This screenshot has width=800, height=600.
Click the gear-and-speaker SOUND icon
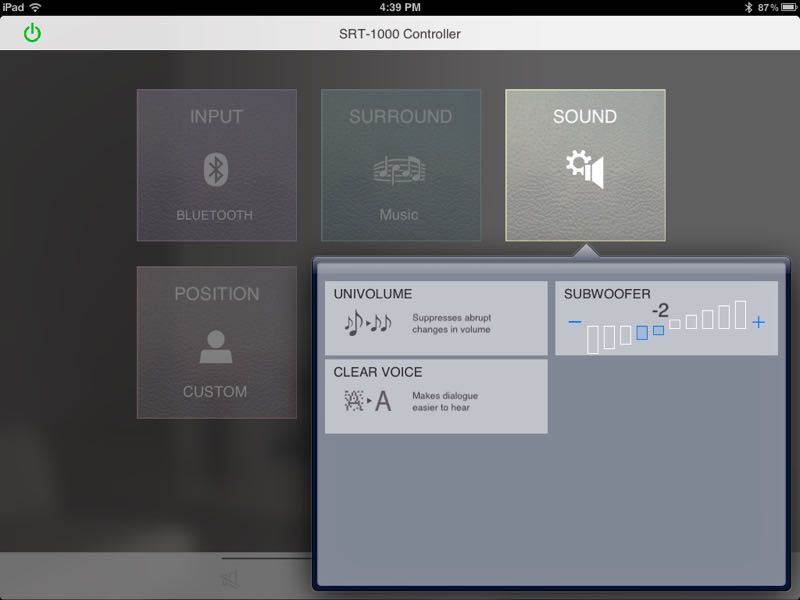pyautogui.click(x=585, y=170)
